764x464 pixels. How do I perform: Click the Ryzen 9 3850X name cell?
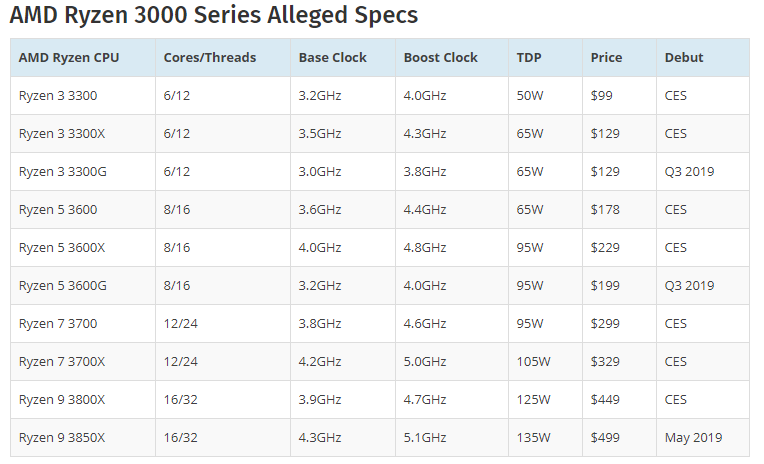click(83, 438)
